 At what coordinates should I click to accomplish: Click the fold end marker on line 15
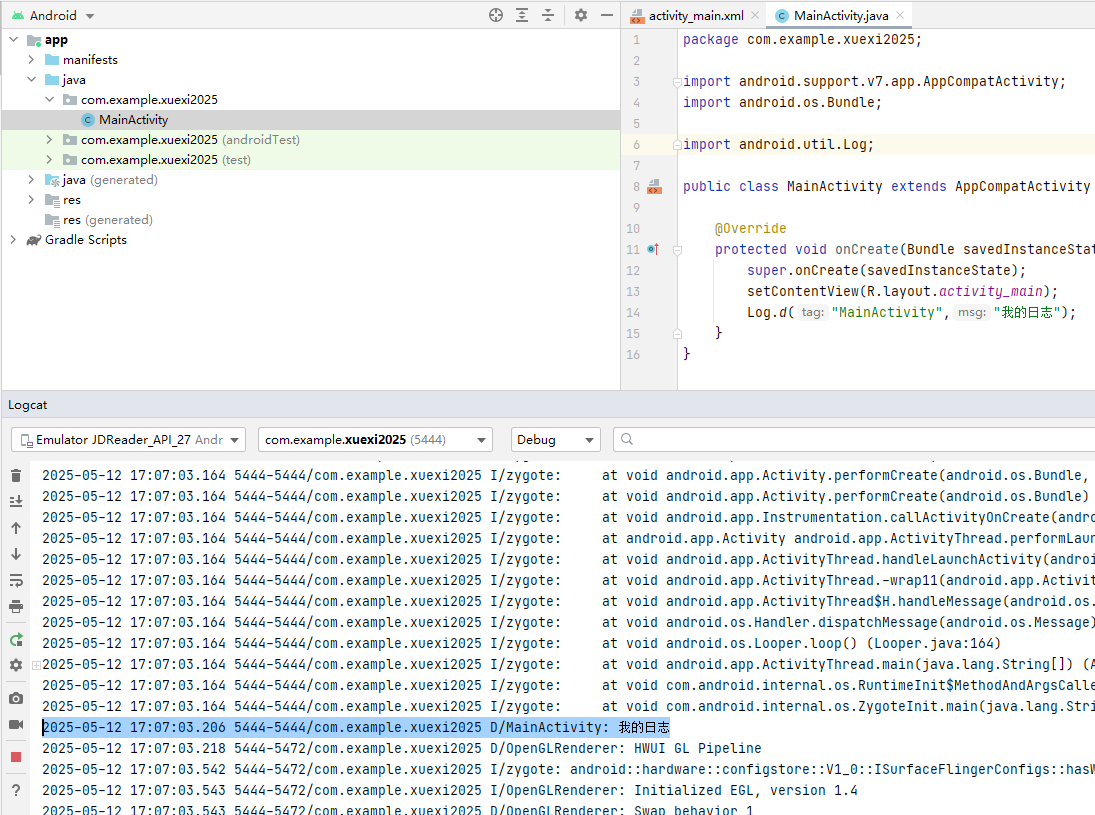pyautogui.click(x=677, y=334)
